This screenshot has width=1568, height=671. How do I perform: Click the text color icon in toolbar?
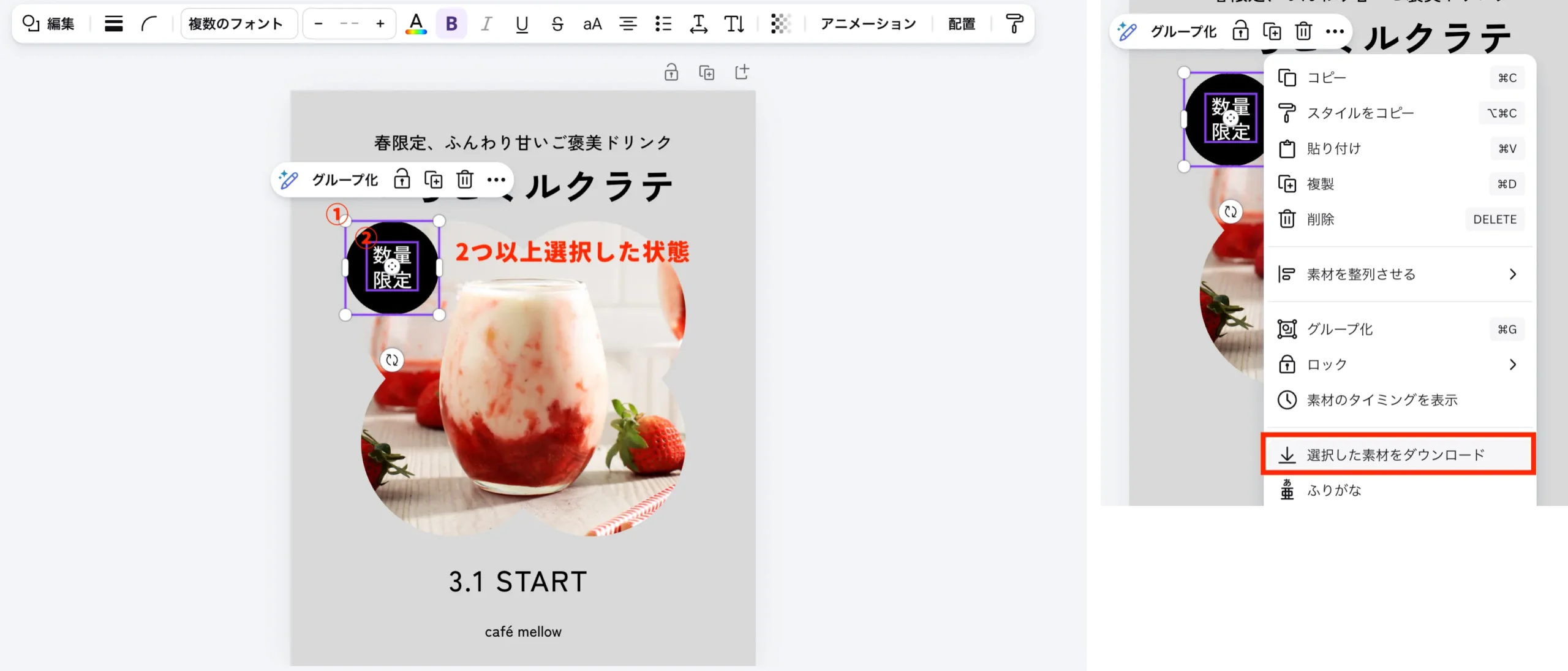click(416, 24)
